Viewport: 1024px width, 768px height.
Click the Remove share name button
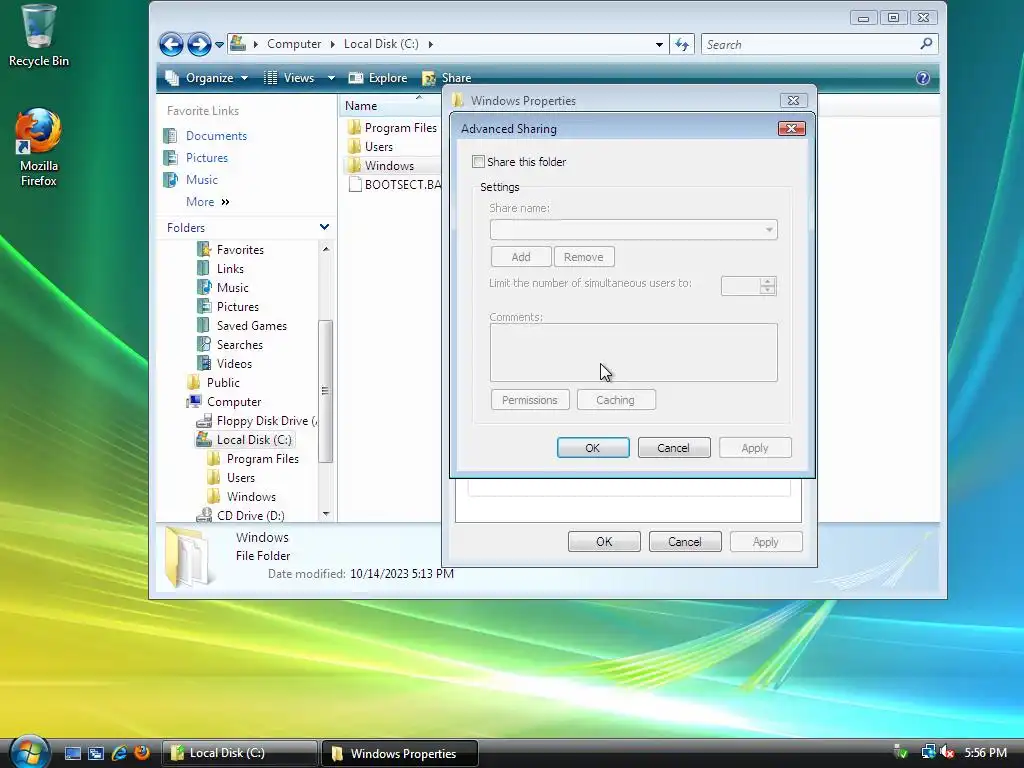click(x=584, y=257)
